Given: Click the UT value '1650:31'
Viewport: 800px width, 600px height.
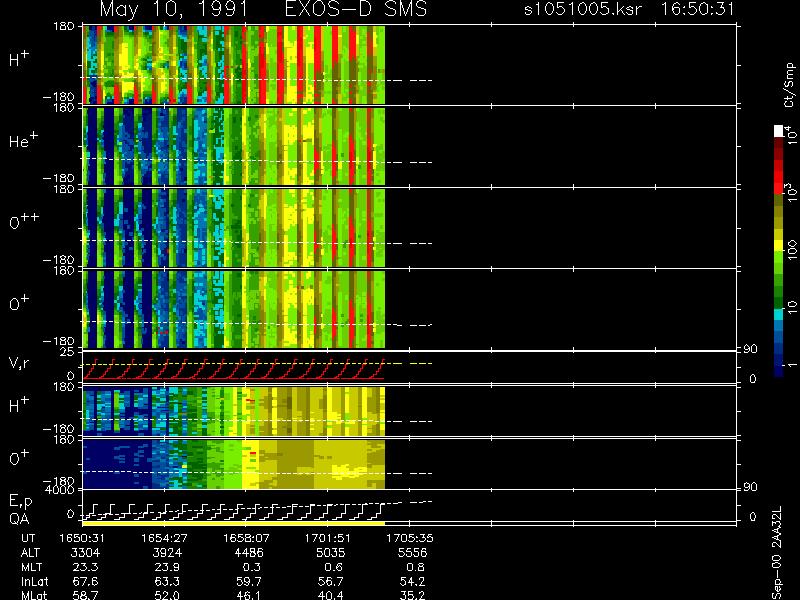Looking at the screenshot, I should pyautogui.click(x=82, y=538).
